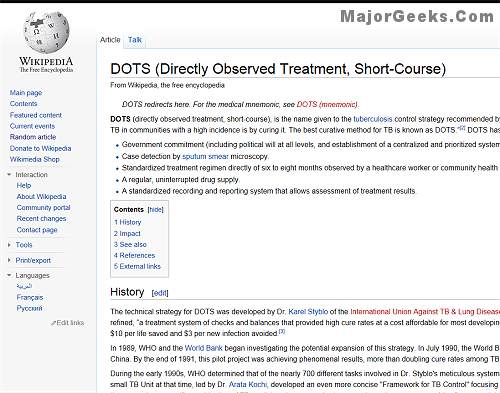Click the Wikipedia globe logo
The image size is (500, 393).
pos(46,32)
